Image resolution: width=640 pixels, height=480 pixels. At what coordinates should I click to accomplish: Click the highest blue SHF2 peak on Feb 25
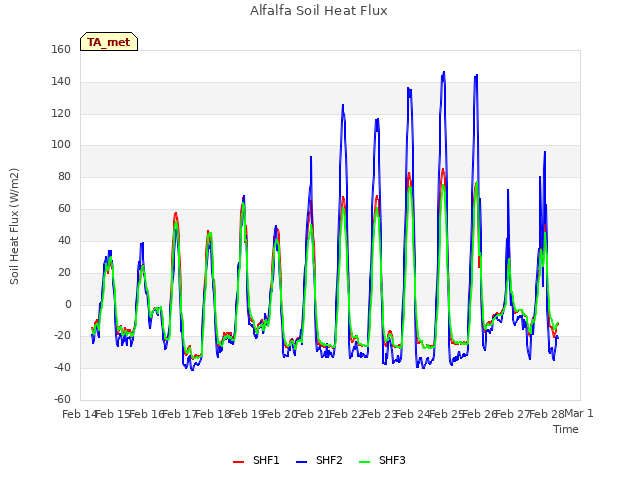[444, 72]
